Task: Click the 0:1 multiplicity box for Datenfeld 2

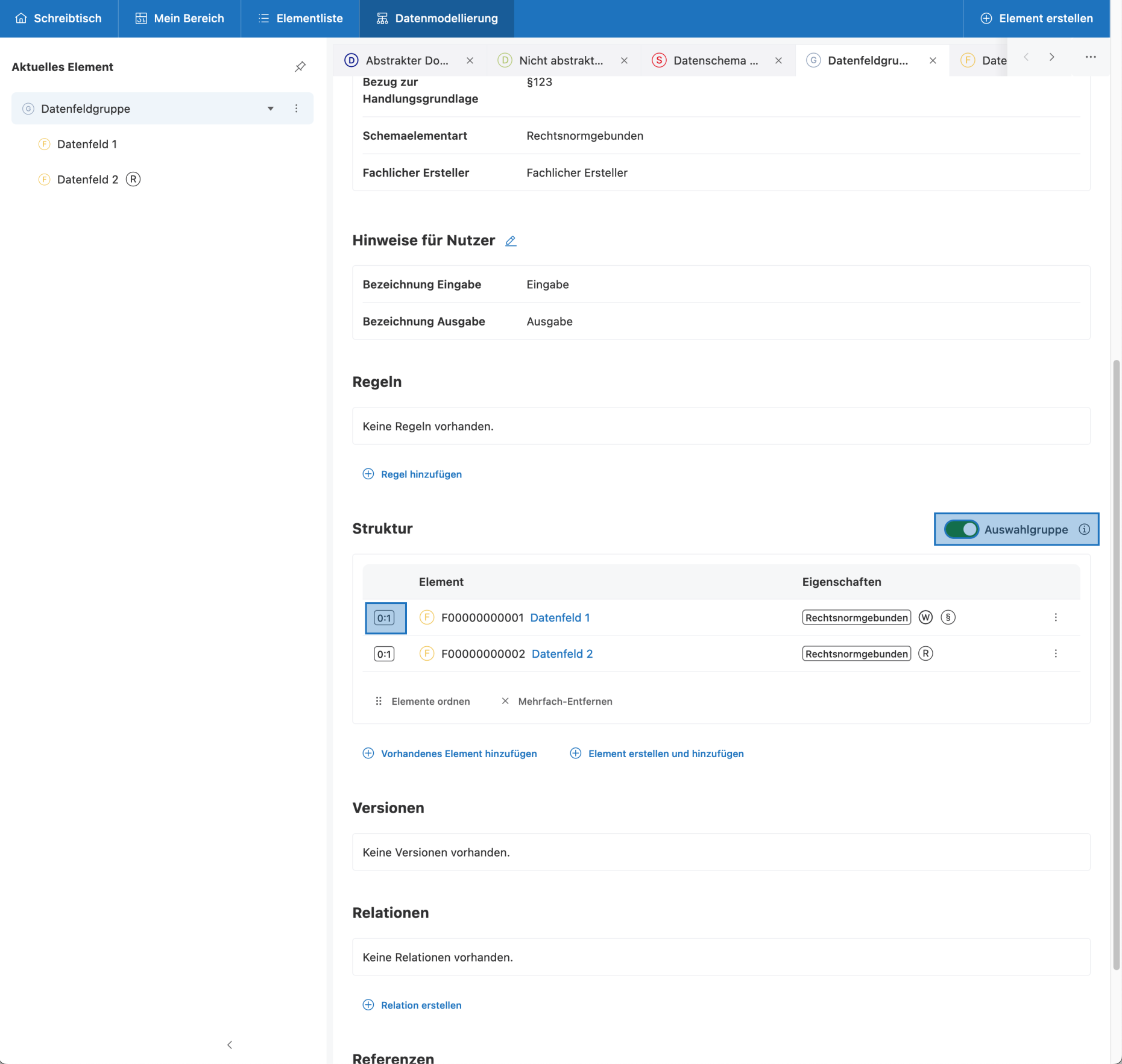Action: [x=385, y=654]
